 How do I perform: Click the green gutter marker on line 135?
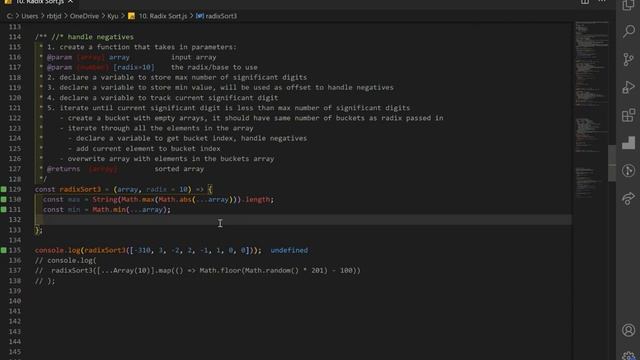click(x=4, y=250)
